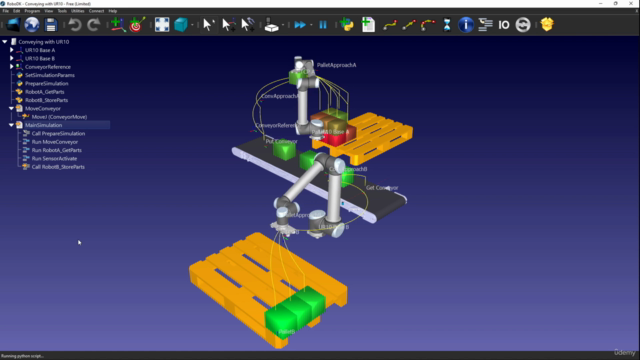Expand the ConveyorReference node

click(x=11, y=67)
